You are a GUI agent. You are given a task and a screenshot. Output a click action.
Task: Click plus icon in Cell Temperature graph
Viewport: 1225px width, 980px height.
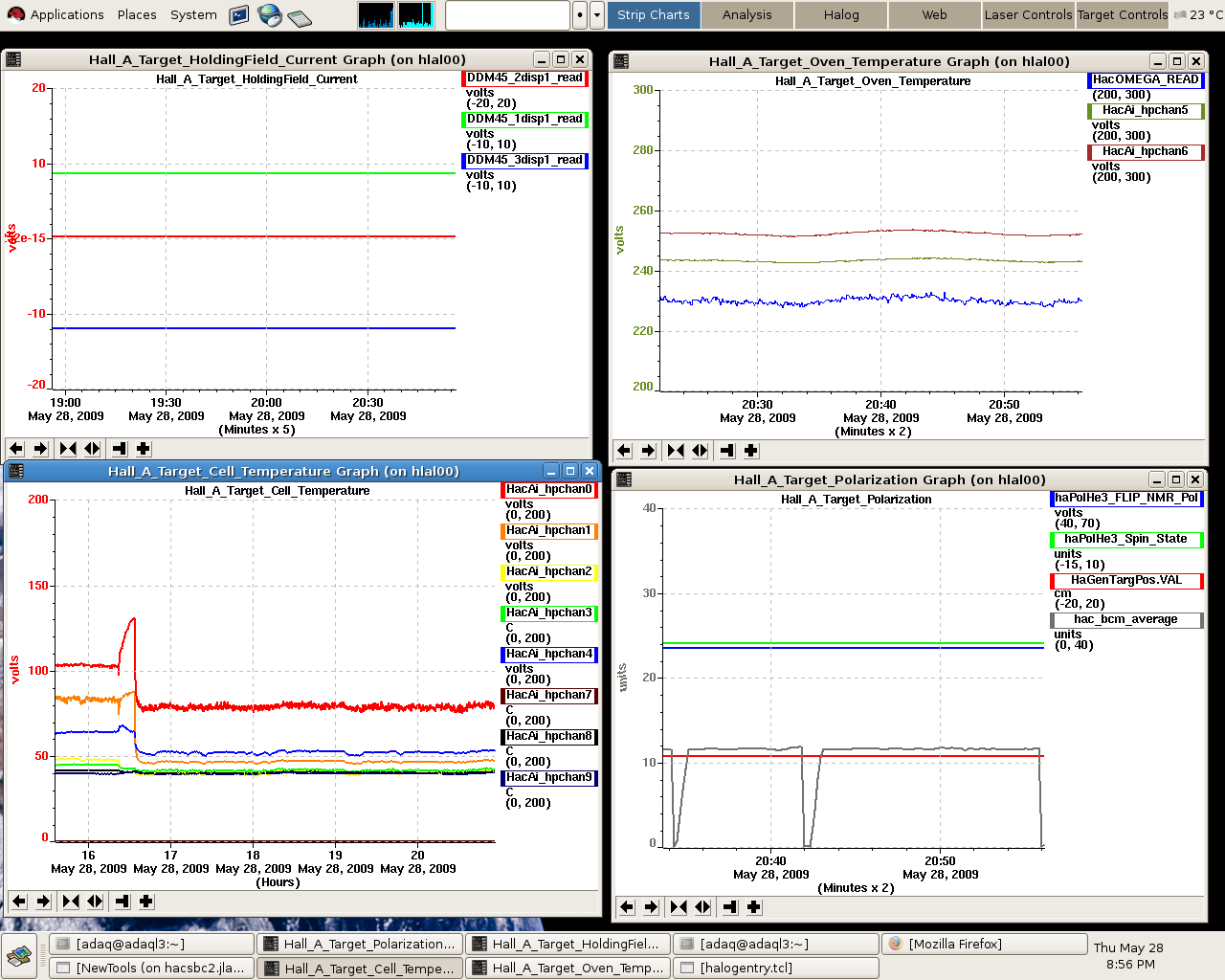tap(146, 902)
